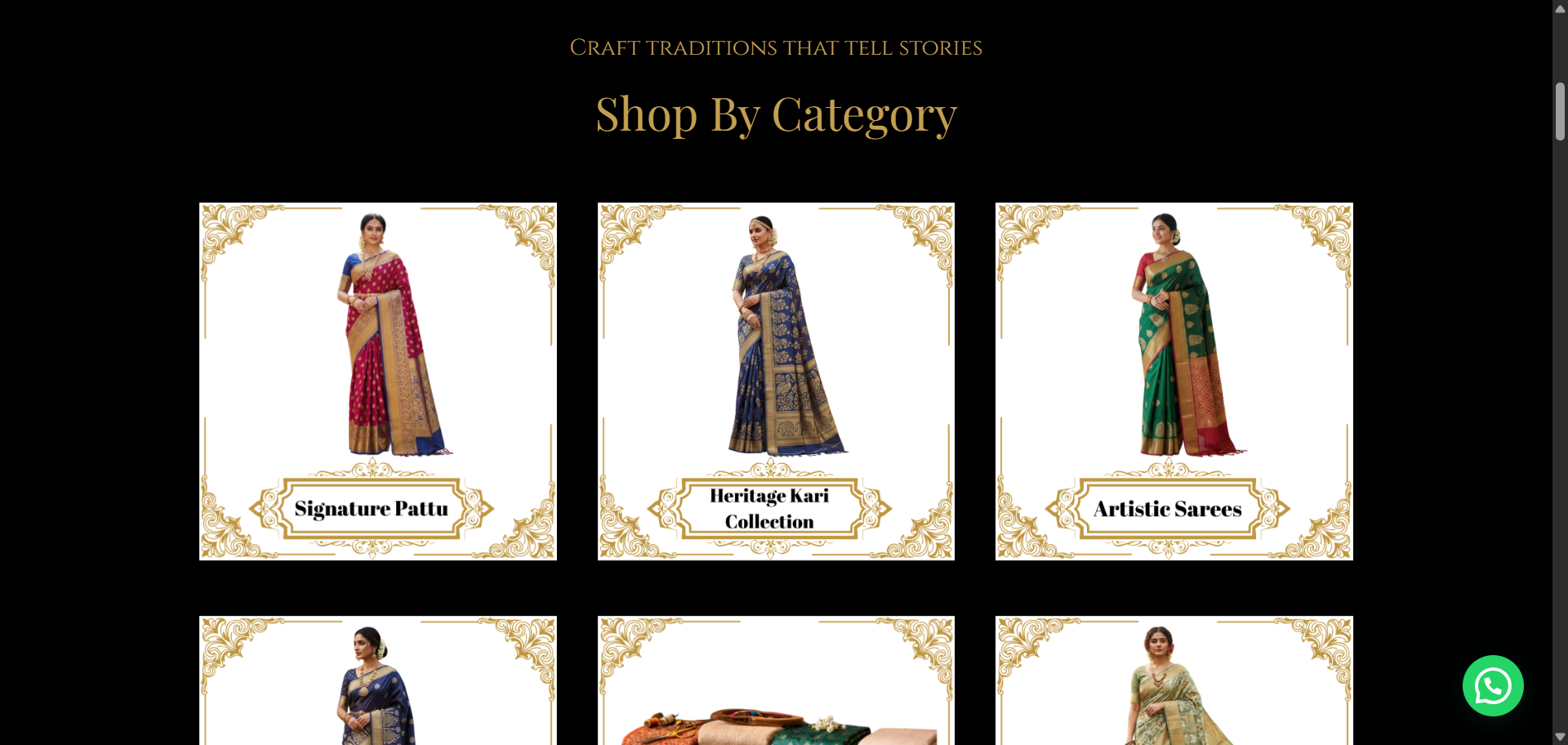The image size is (1568, 745).
Task: Open the folded sarees stack card
Action: click(x=776, y=680)
